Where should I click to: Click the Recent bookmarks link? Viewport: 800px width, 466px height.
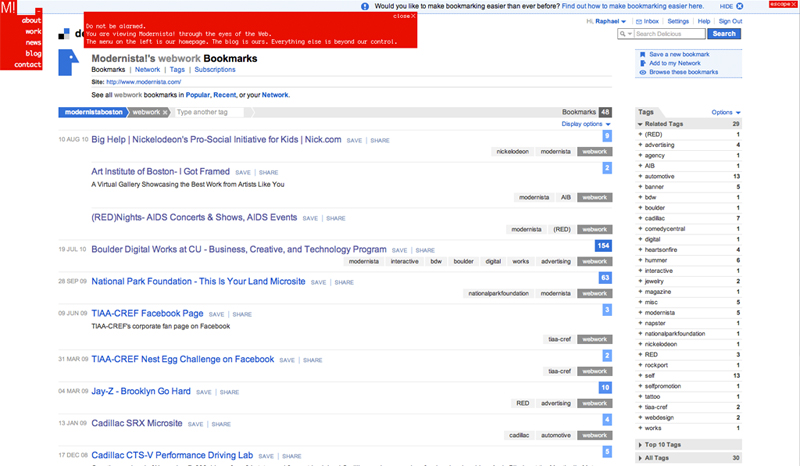224,95
